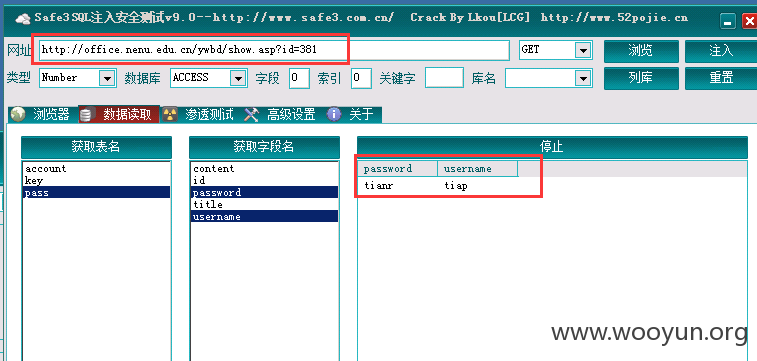Click the tianr result cell
Viewport: 757px width, 361px height.
point(379,185)
